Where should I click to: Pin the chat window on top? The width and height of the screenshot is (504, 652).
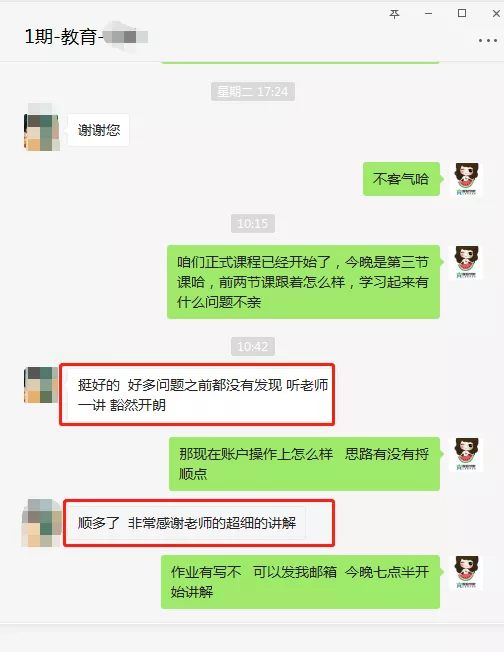click(x=394, y=14)
